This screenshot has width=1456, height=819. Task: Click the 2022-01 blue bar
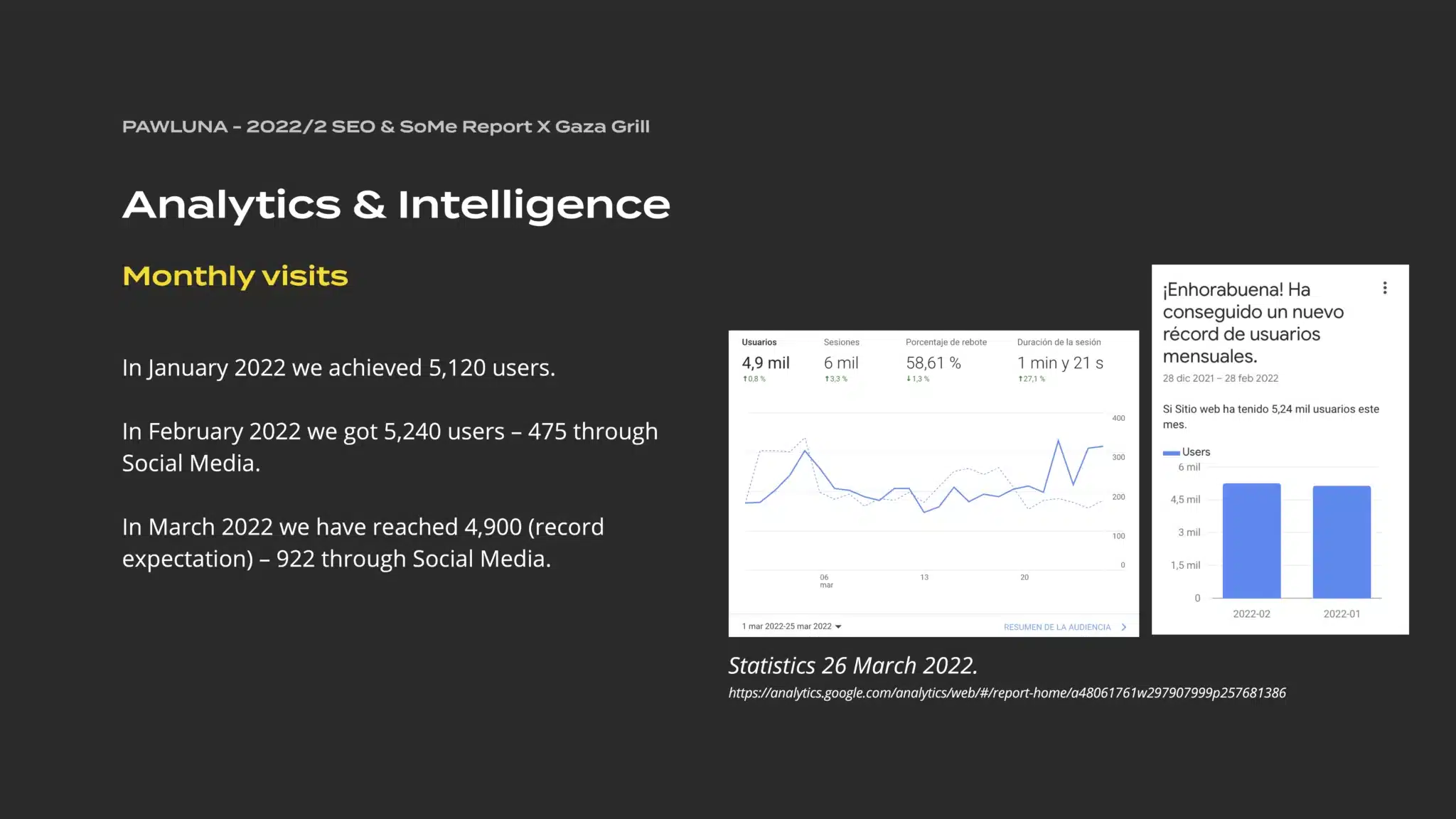coord(1342,542)
